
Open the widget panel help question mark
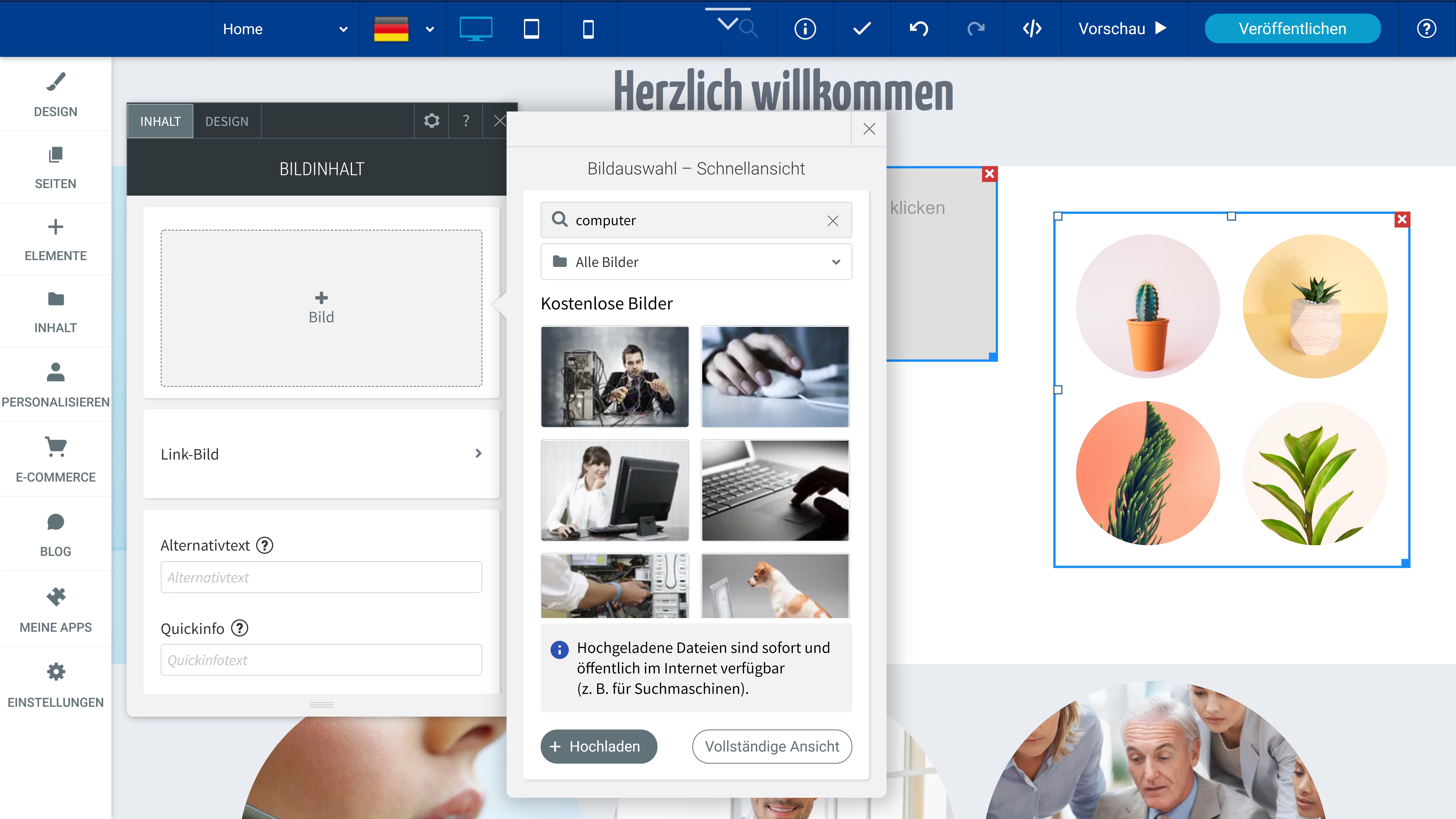click(466, 121)
